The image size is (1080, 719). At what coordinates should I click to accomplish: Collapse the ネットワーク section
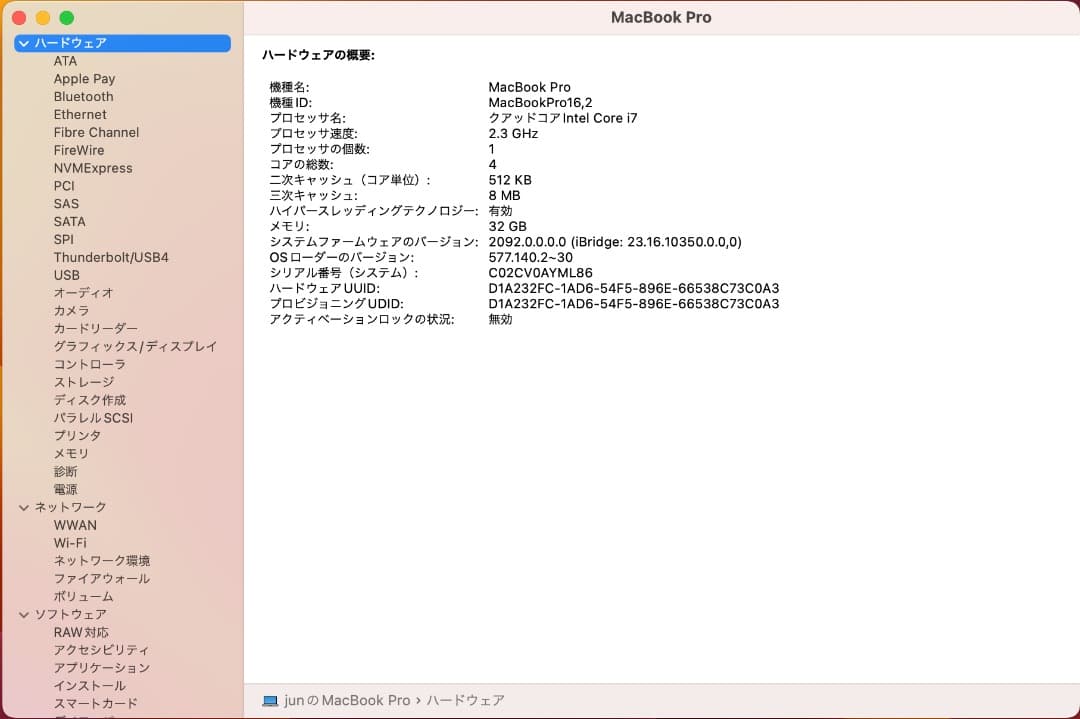pos(24,507)
